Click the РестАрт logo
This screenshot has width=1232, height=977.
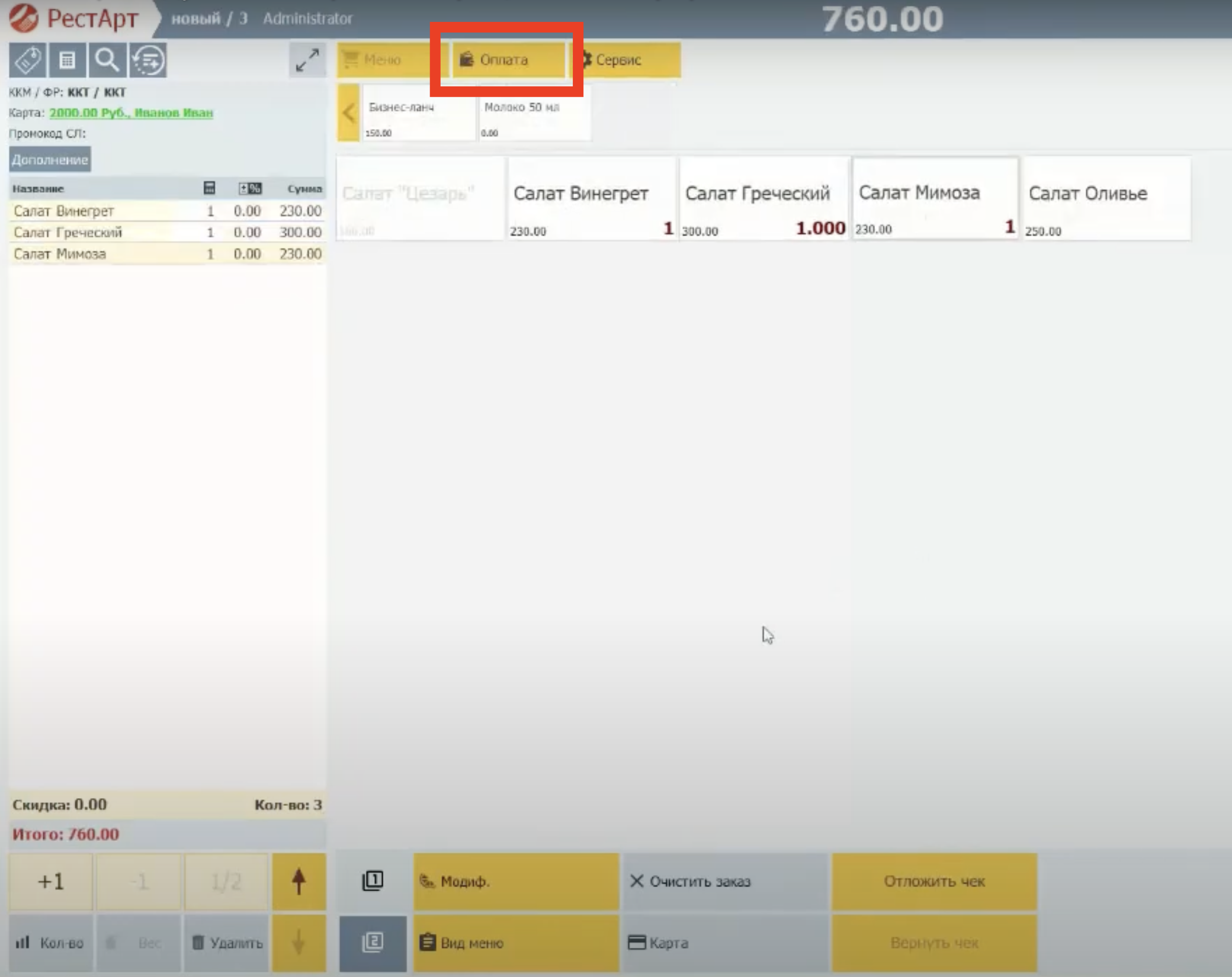(74, 18)
